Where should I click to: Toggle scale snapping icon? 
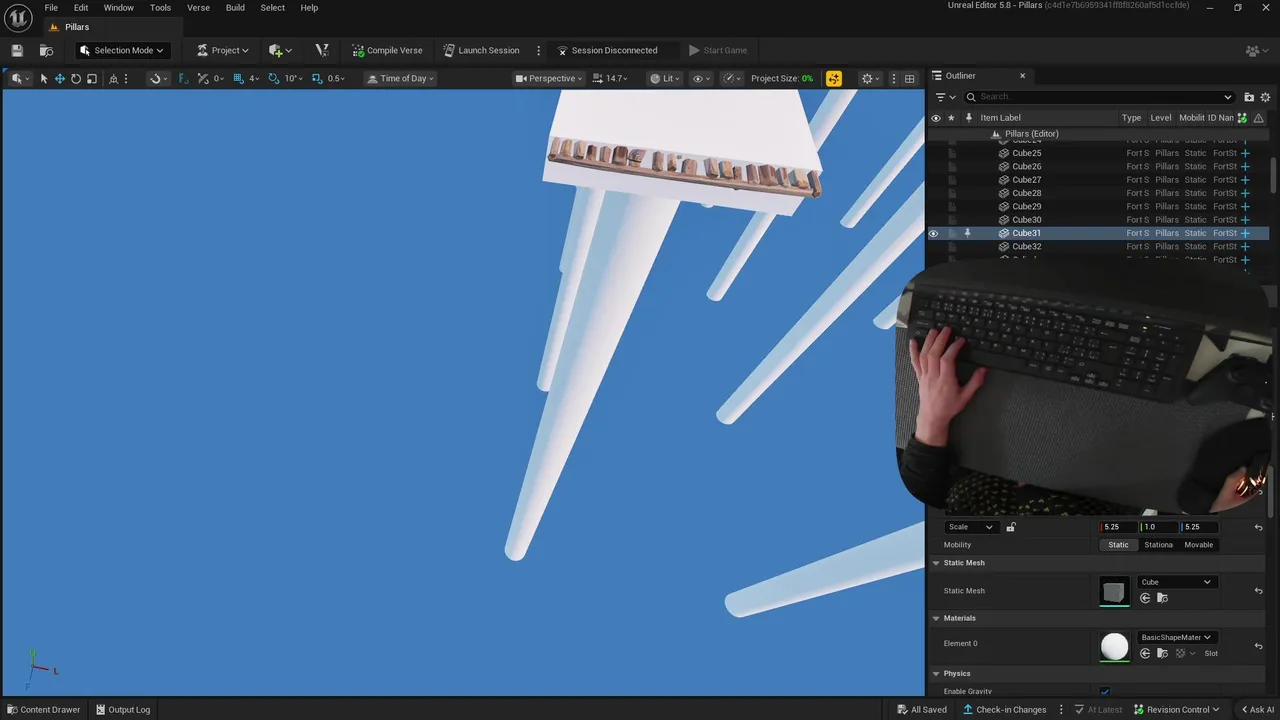point(317,78)
